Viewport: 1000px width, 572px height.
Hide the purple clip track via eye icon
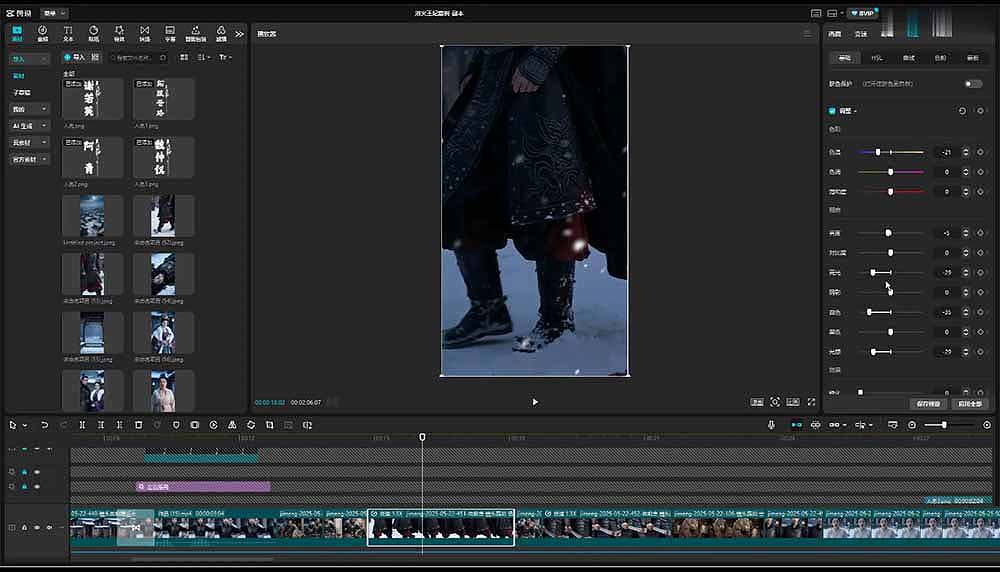[x=37, y=487]
